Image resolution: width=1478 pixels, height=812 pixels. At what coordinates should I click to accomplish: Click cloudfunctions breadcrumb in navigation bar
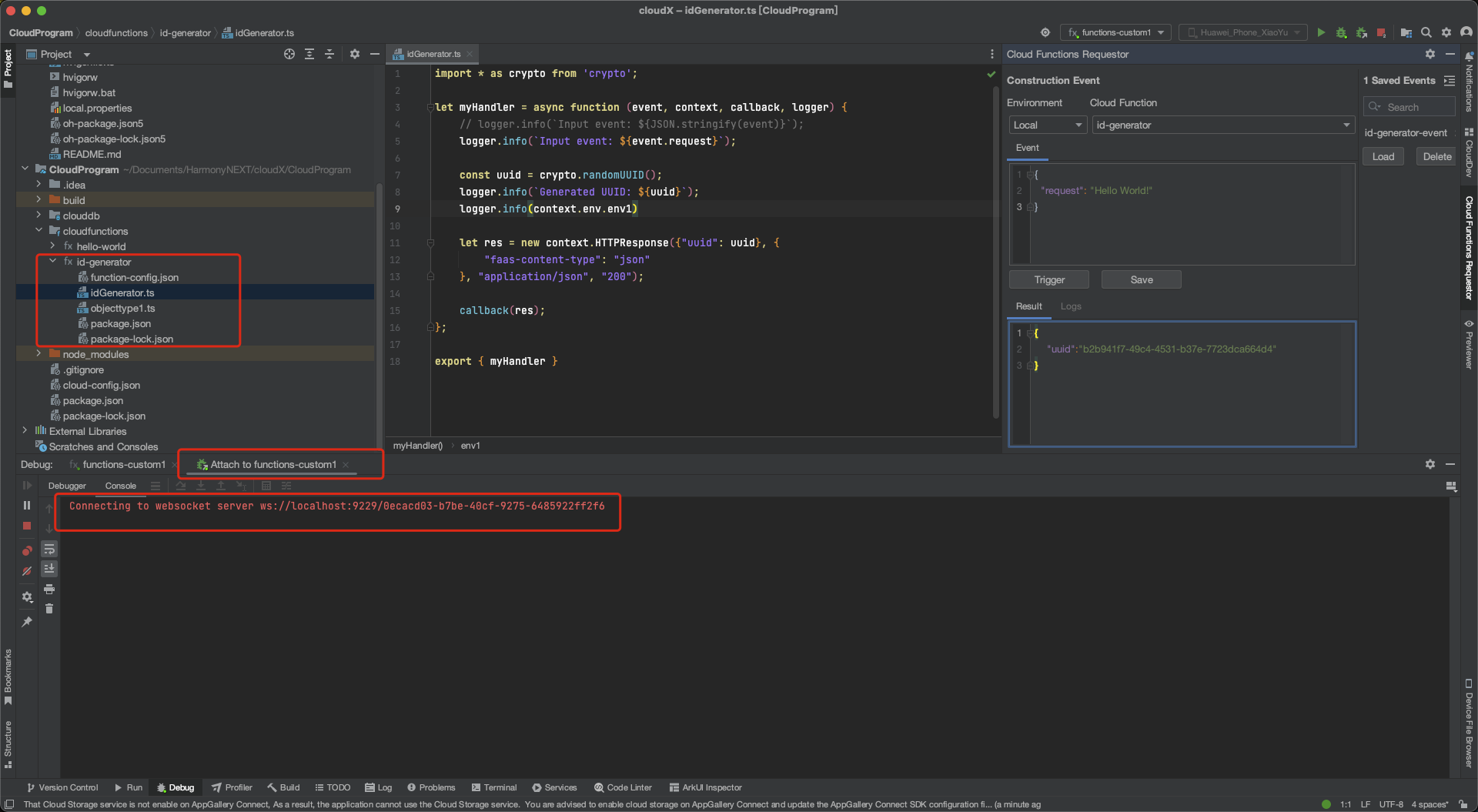click(x=116, y=32)
